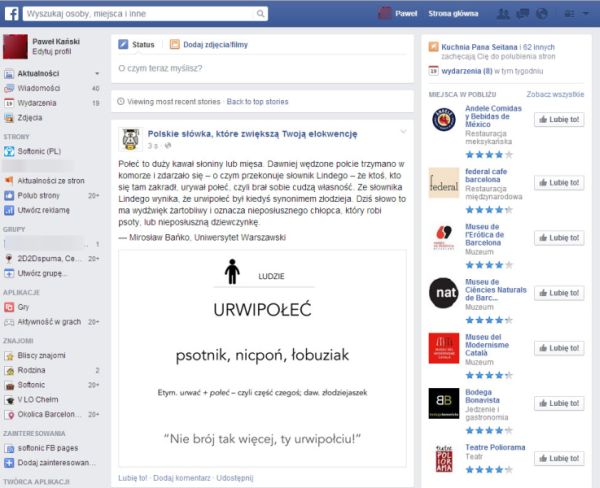Click softonic FB pages interest icon
This screenshot has height=488, width=600.
pos(9,448)
